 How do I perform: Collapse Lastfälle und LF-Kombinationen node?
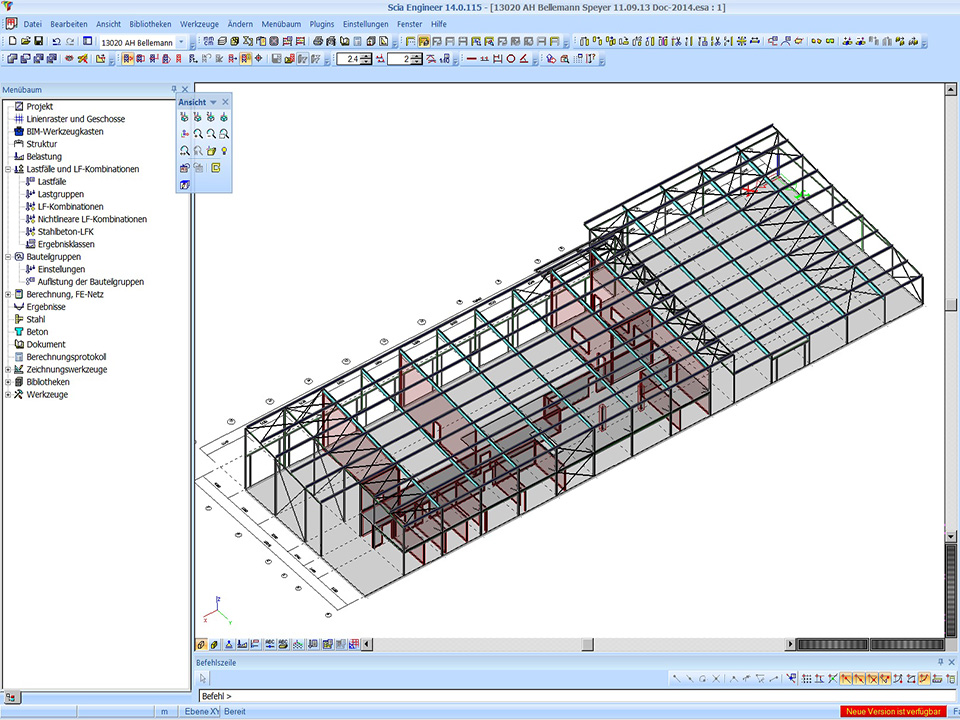(x=8, y=170)
